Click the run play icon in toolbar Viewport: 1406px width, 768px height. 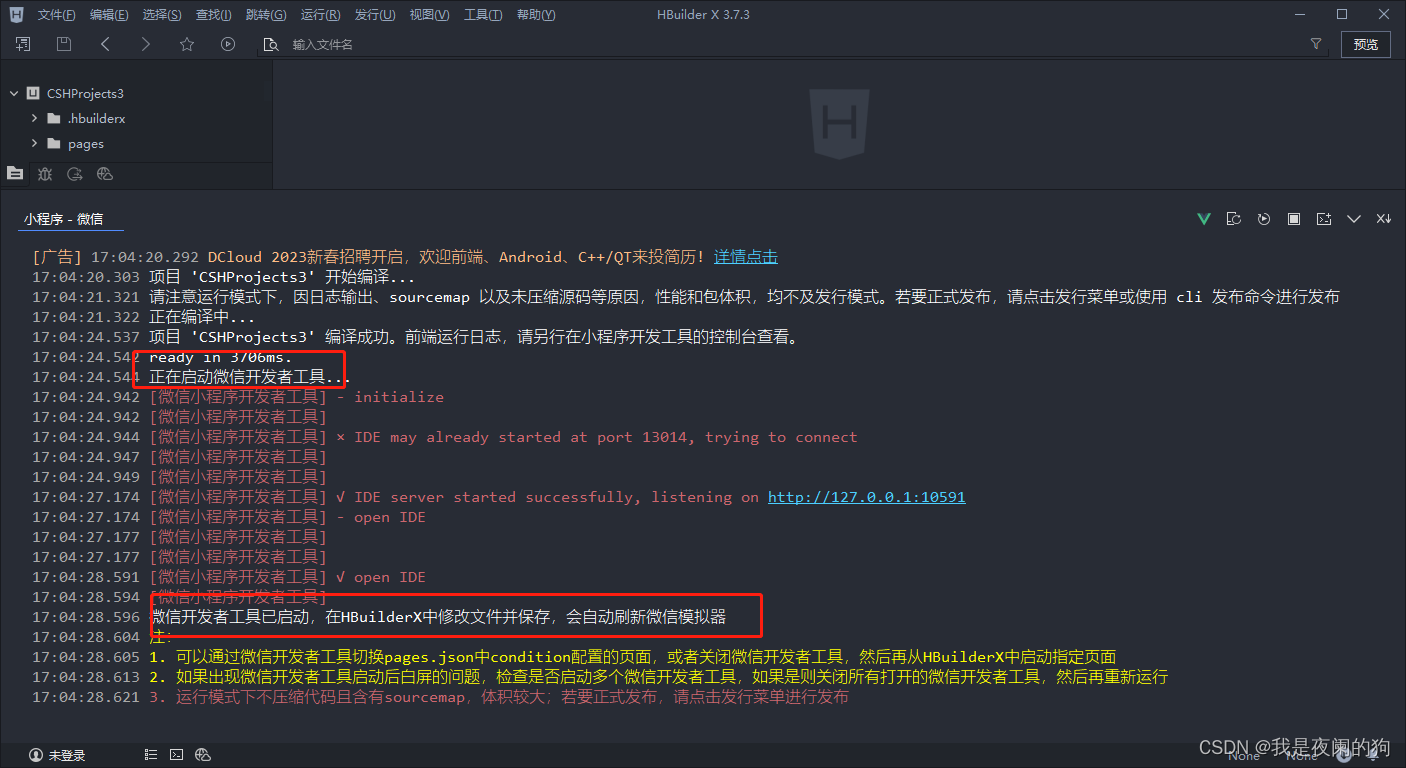pos(228,44)
